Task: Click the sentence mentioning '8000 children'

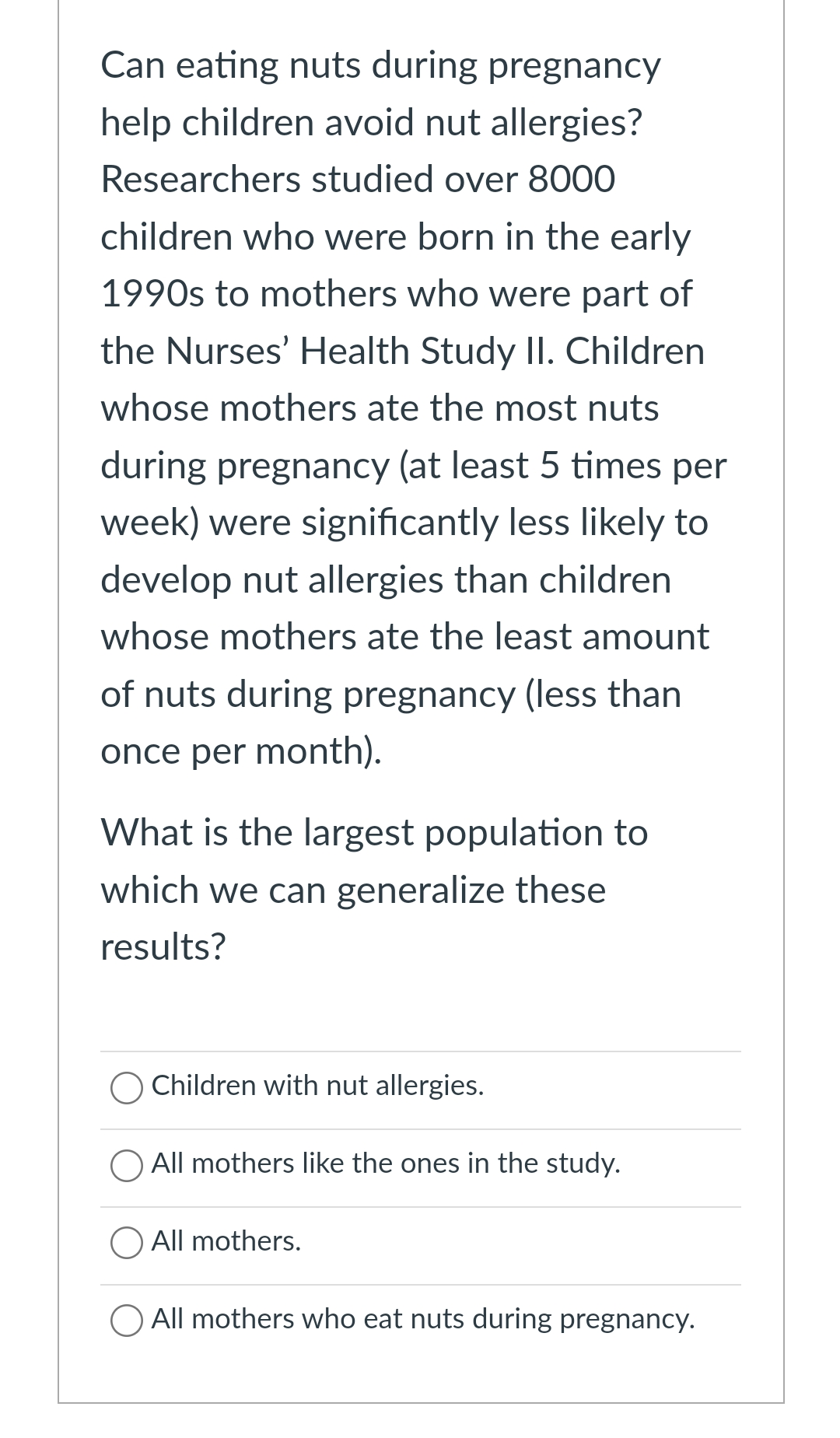Action: [x=358, y=179]
